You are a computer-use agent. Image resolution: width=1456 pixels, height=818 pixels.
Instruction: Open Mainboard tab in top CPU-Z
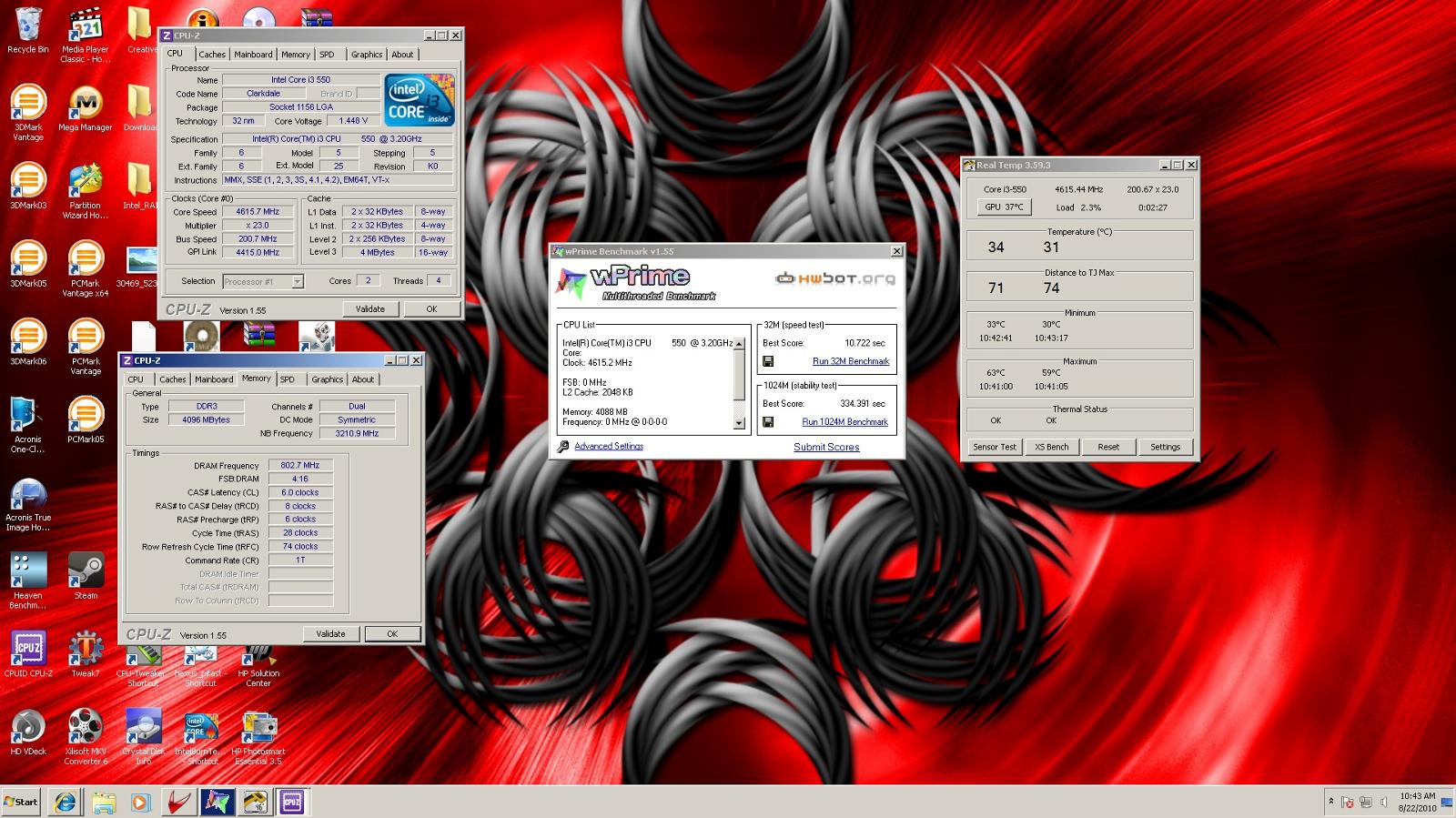coord(253,55)
